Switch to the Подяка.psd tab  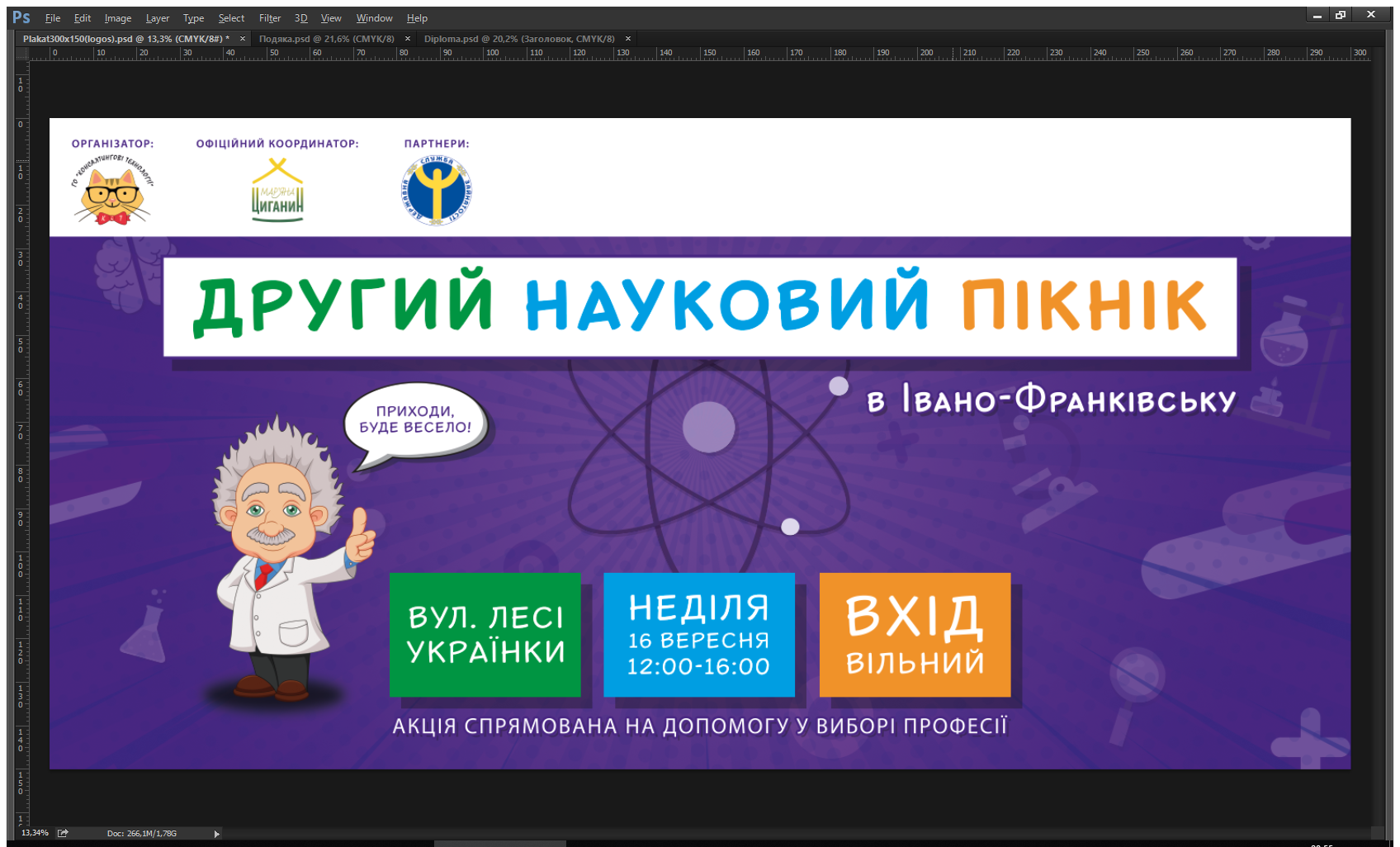(x=326, y=39)
